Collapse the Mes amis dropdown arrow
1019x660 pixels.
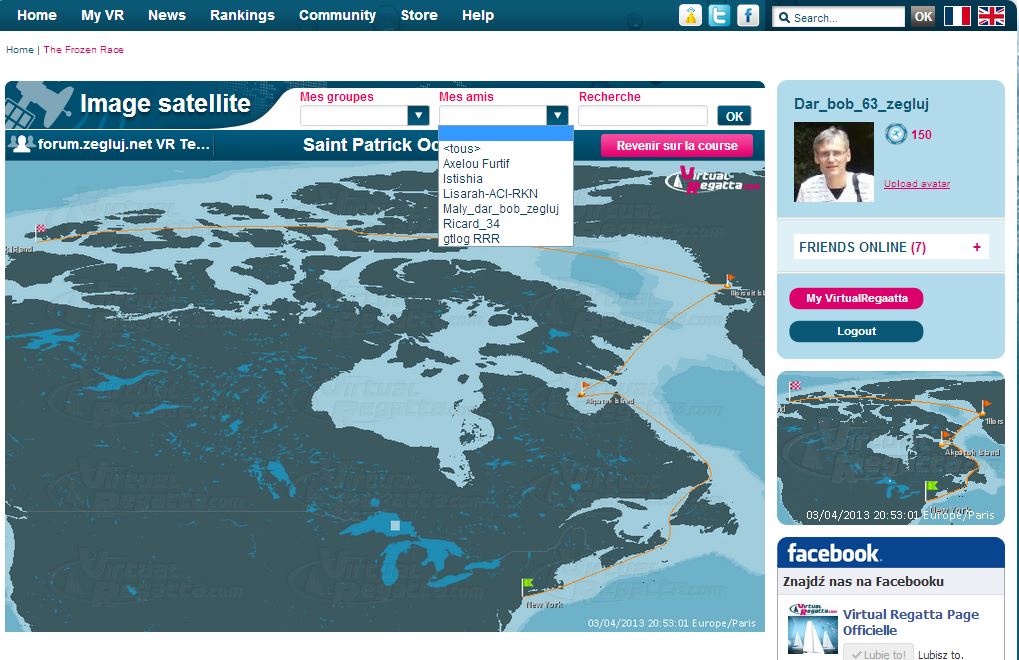tap(557, 116)
